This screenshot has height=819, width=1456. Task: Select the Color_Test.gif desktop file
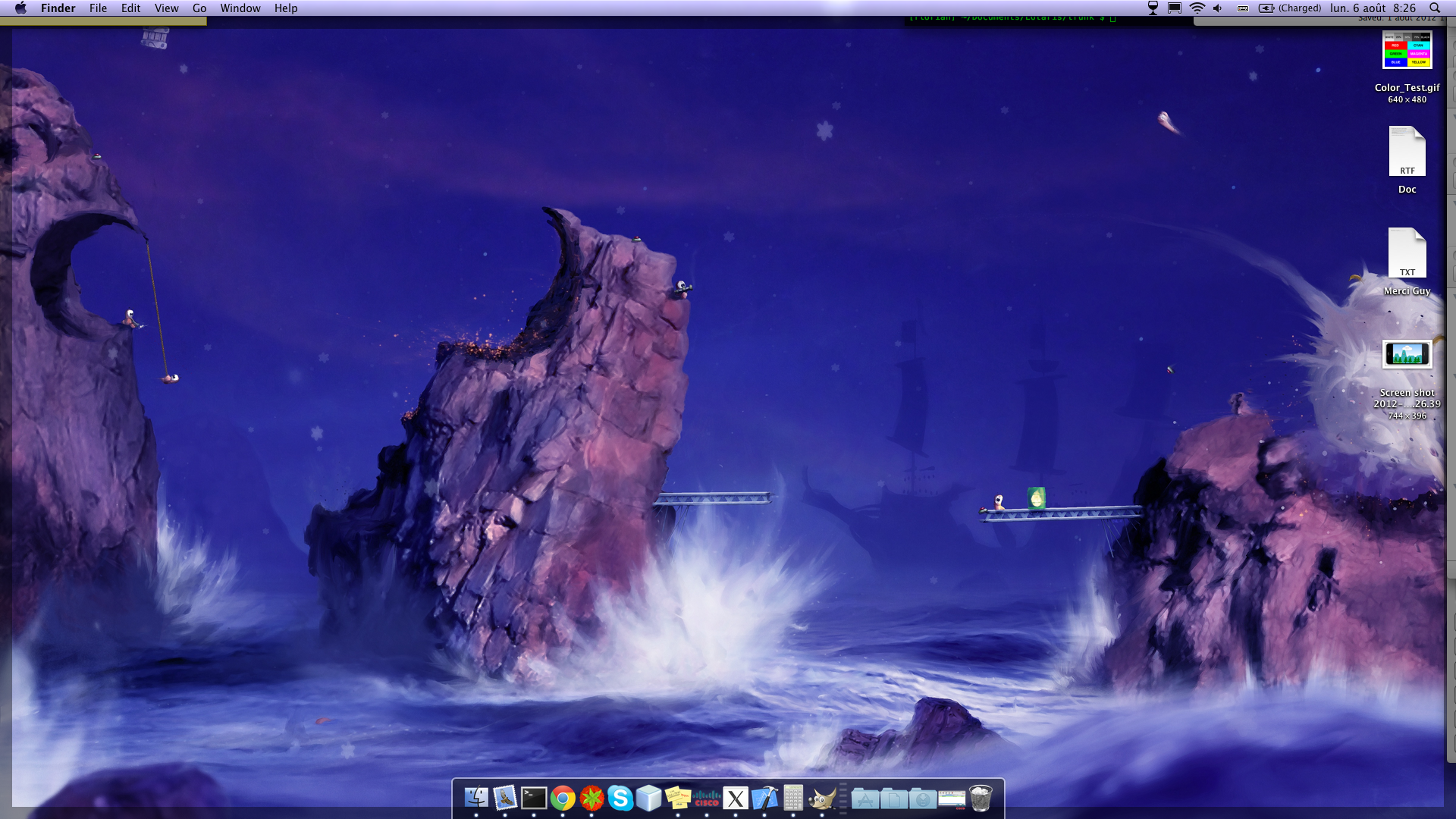click(1407, 51)
